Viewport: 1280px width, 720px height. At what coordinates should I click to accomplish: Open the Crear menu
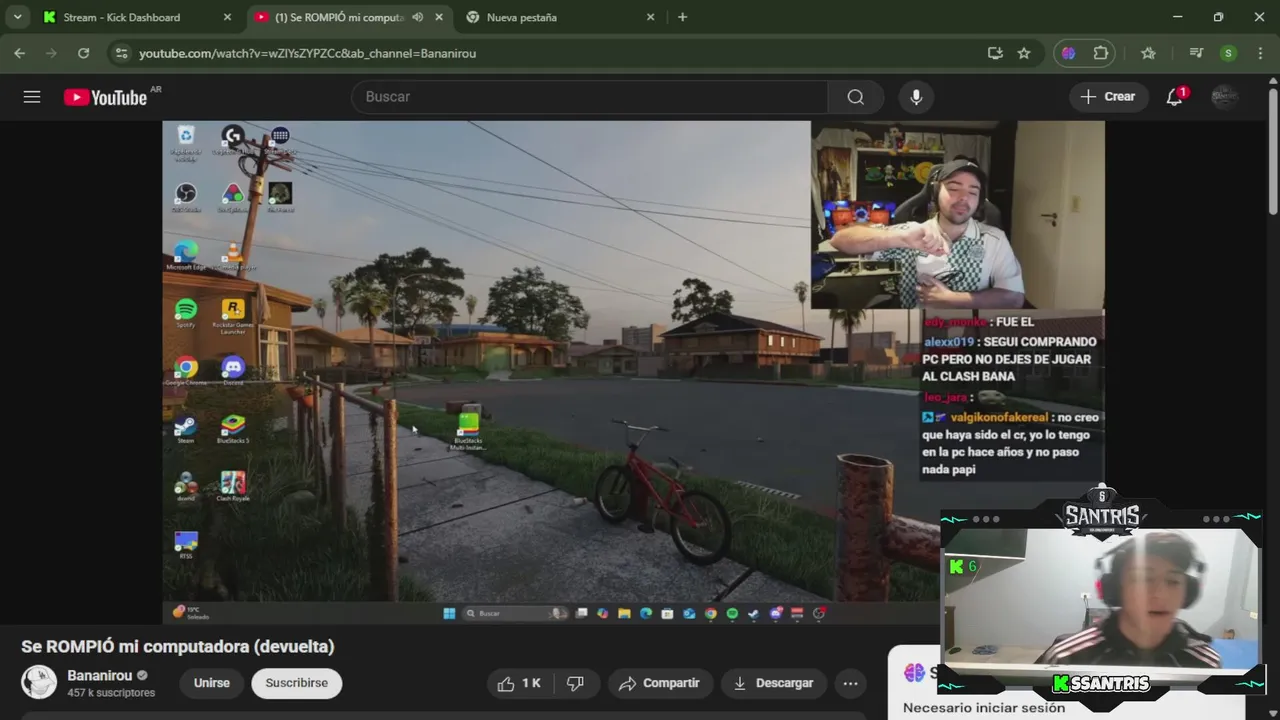pos(1108,97)
